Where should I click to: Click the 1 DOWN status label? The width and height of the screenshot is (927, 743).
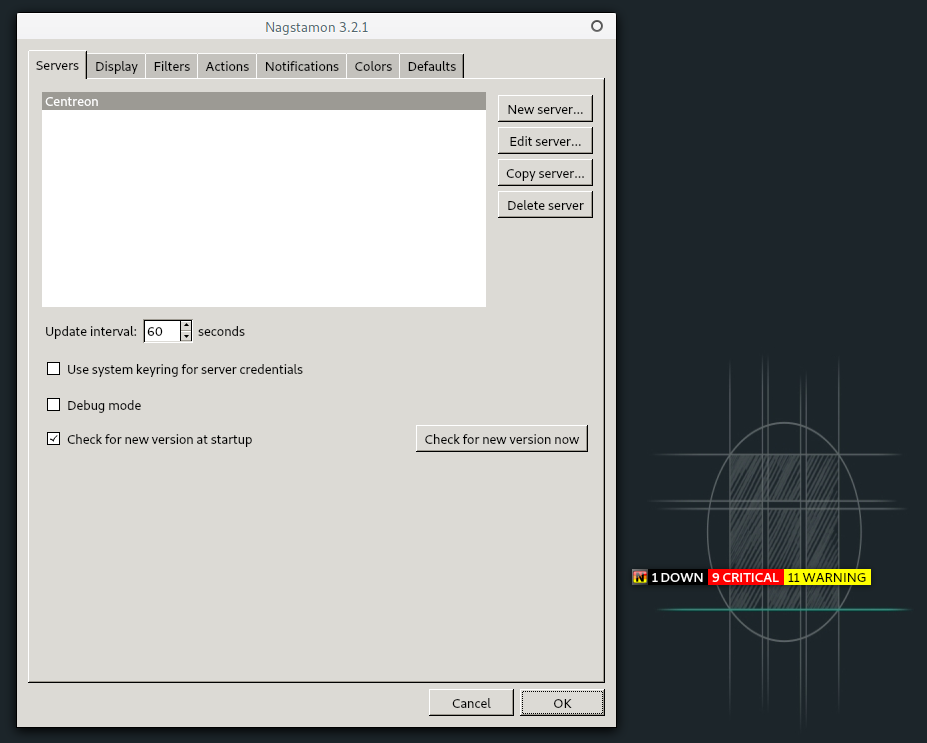tap(677, 577)
